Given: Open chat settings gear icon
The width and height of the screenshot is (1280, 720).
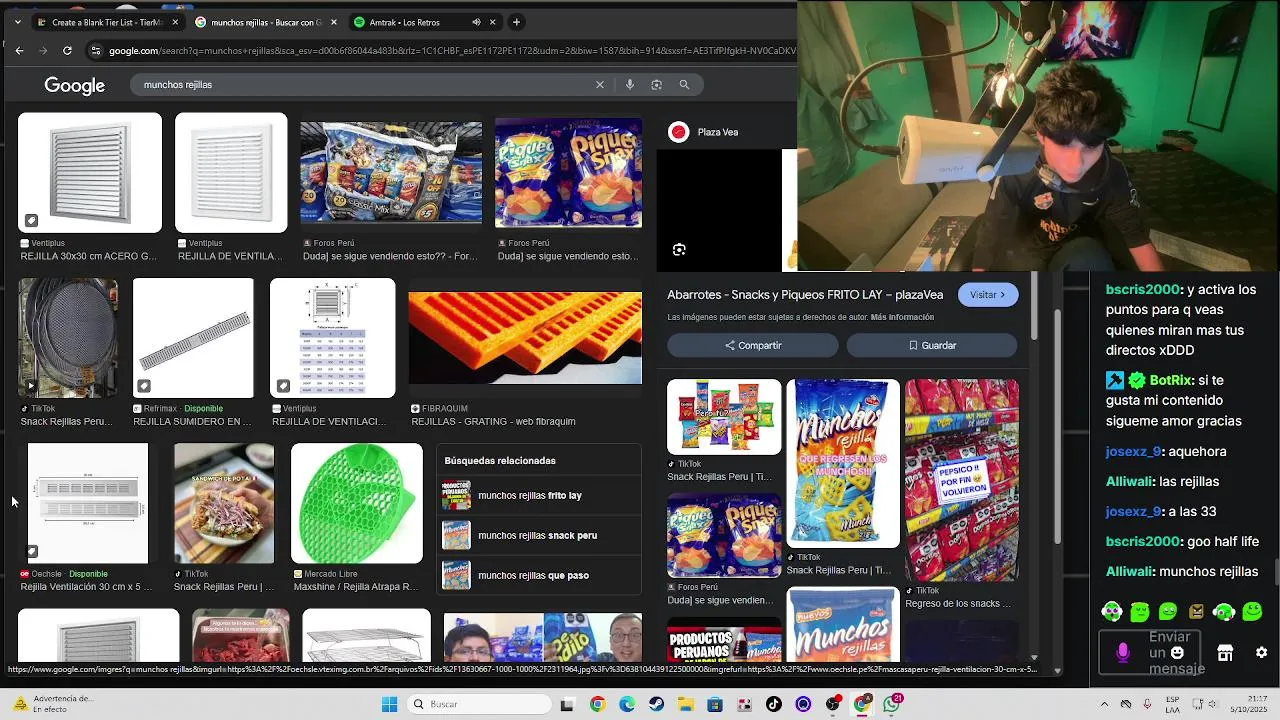Looking at the screenshot, I should [x=1261, y=653].
